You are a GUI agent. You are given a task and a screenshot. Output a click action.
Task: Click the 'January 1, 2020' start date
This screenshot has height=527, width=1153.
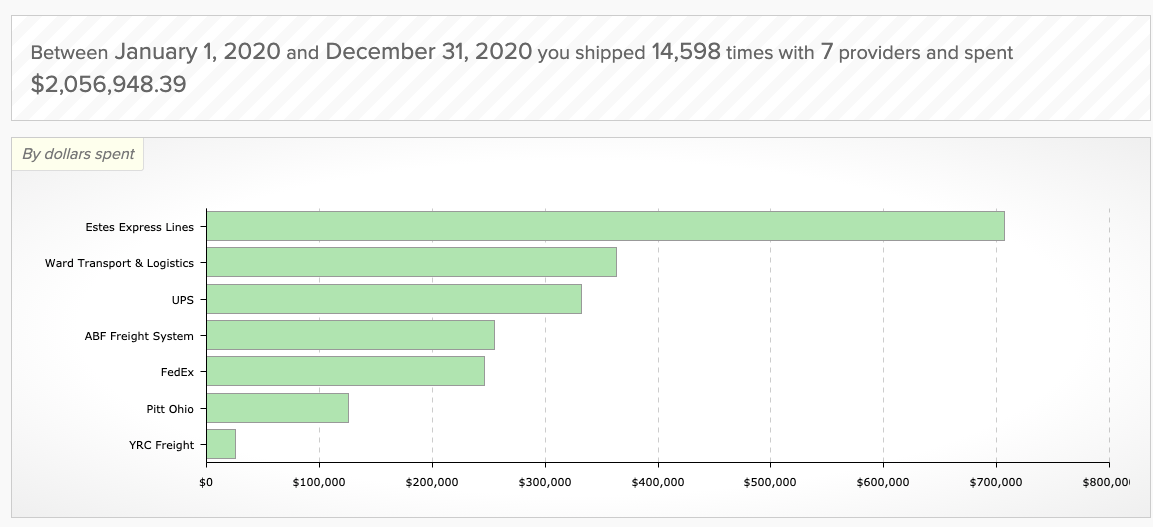tap(197, 51)
